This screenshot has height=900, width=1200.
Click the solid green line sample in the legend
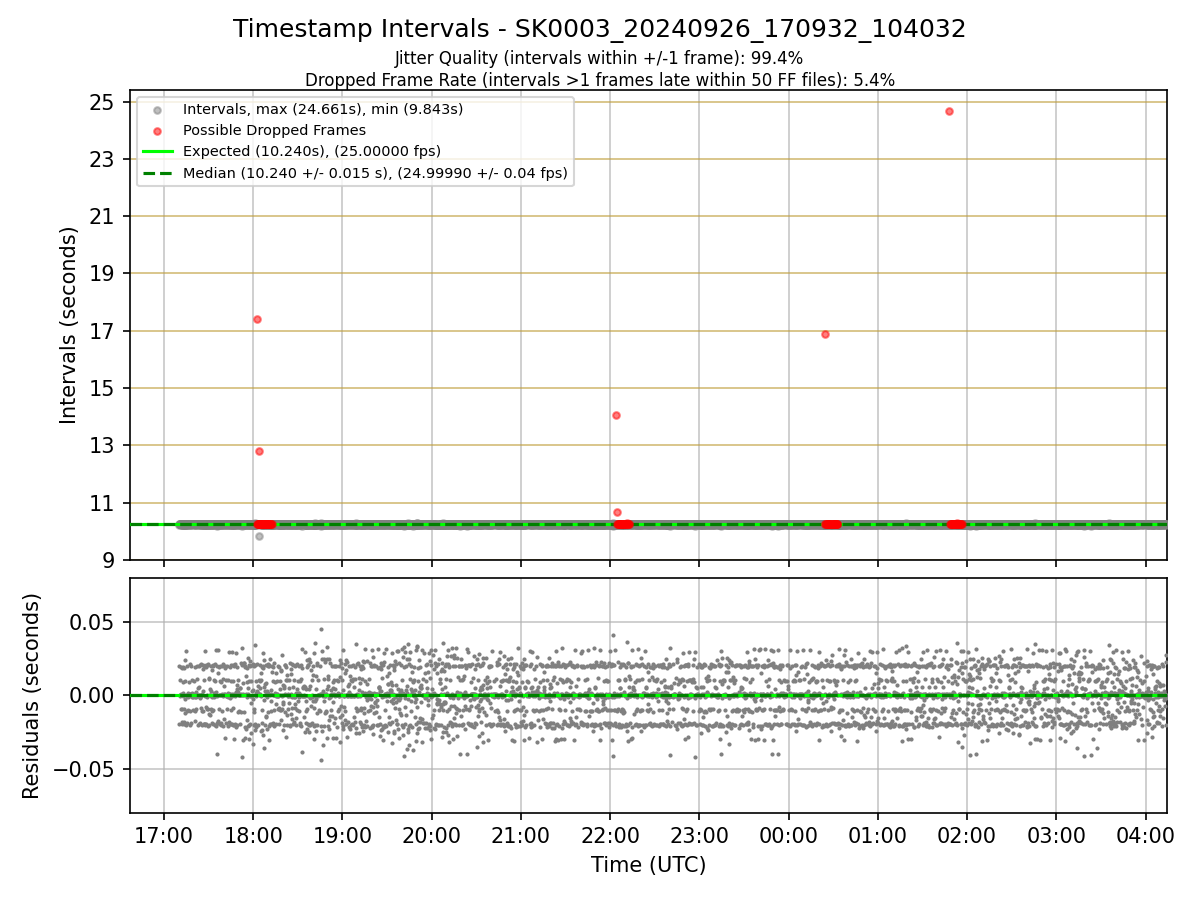157,151
